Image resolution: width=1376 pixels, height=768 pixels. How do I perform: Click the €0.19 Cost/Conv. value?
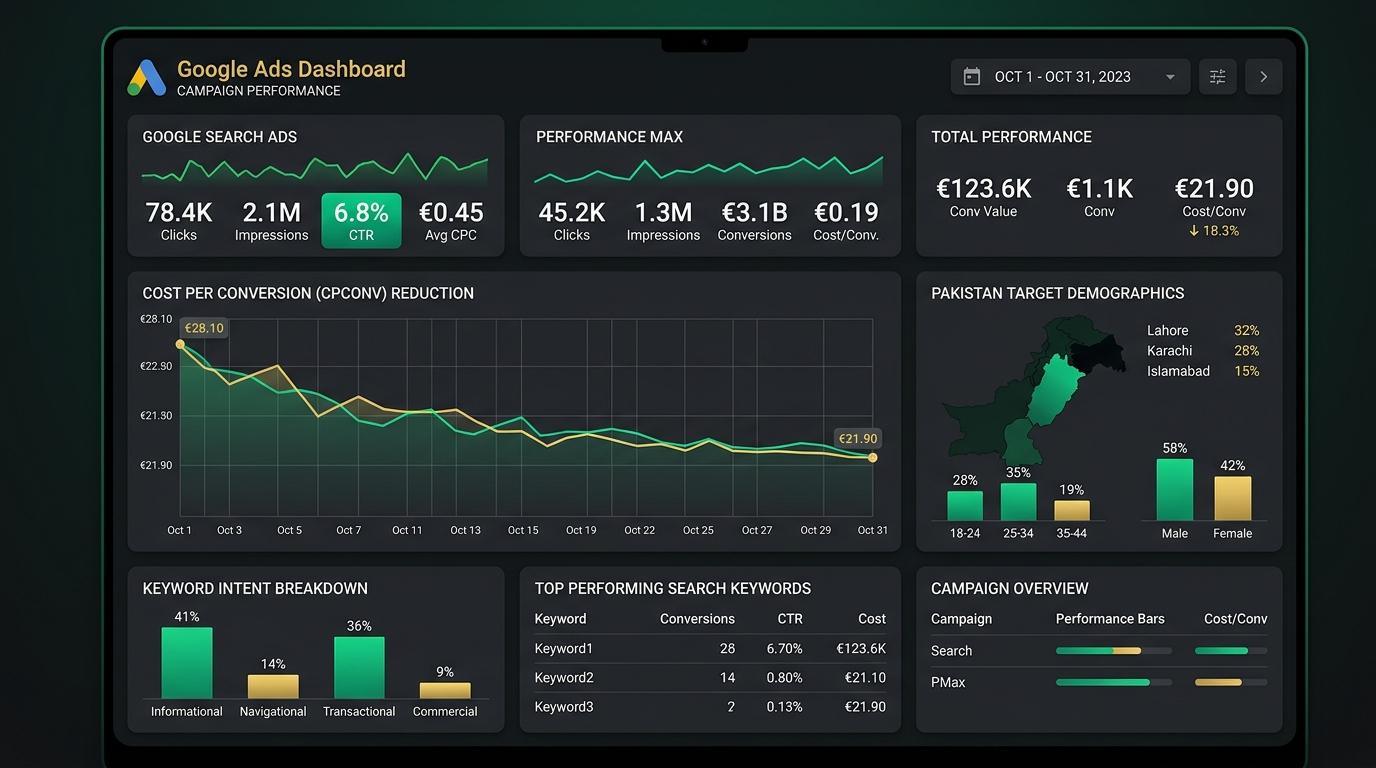coord(846,221)
